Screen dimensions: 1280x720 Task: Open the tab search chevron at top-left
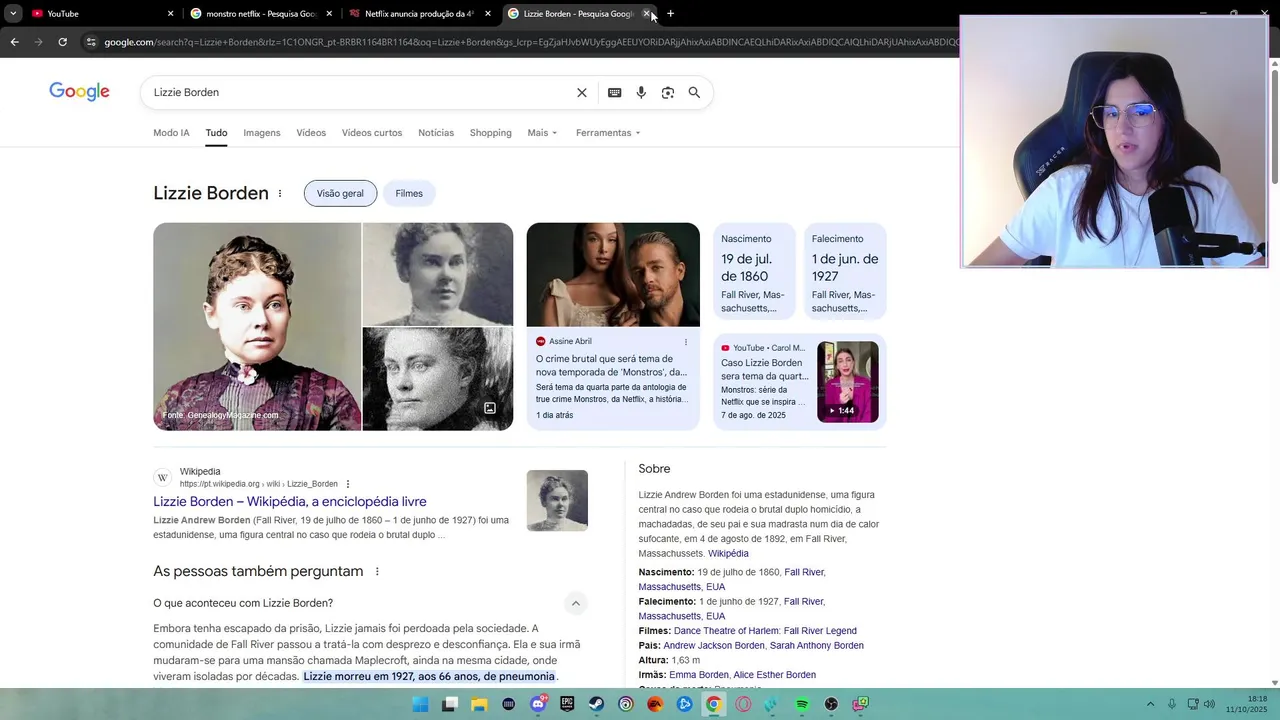click(x=13, y=14)
